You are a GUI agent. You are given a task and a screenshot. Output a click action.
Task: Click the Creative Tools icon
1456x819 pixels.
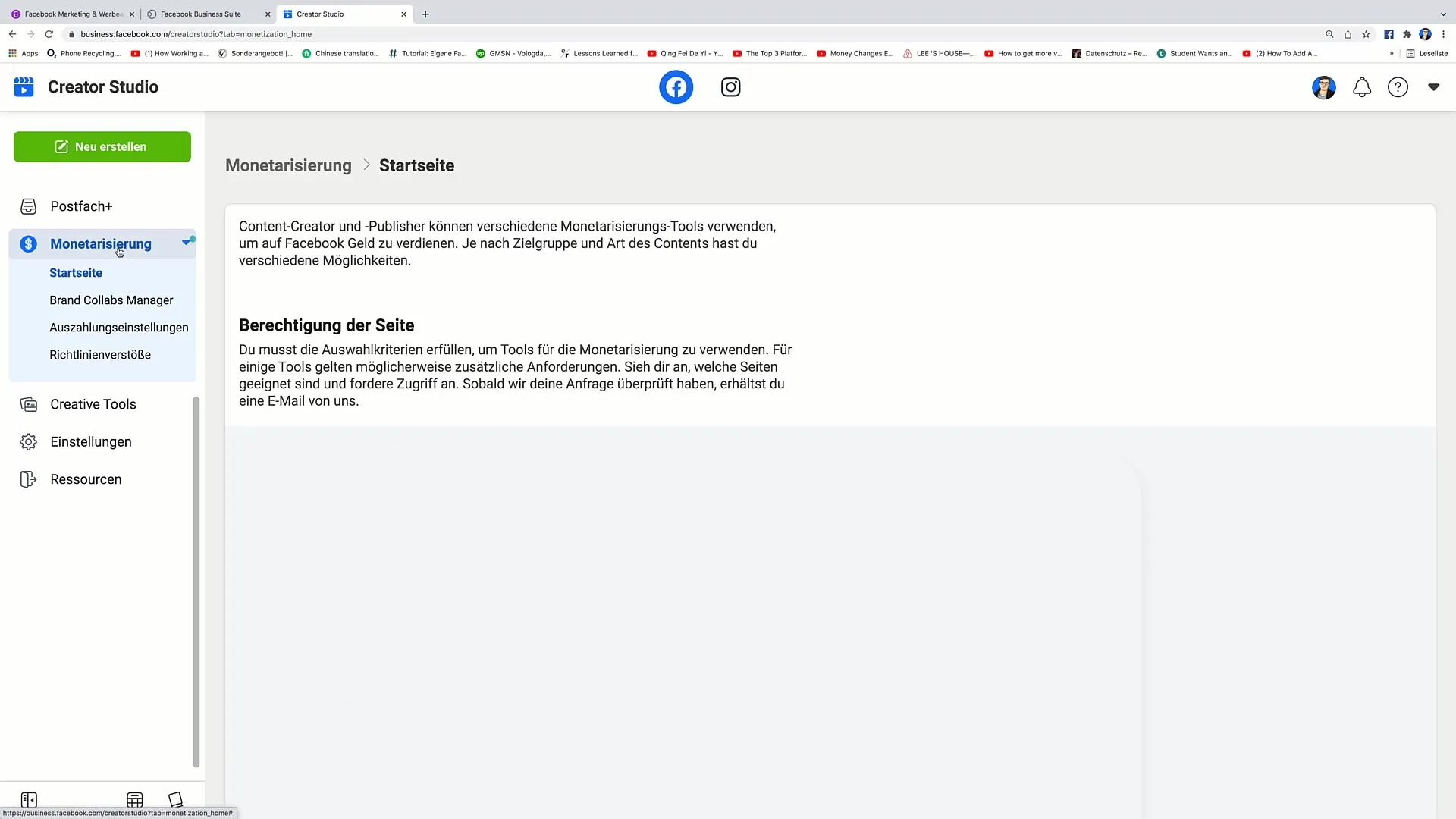pyautogui.click(x=29, y=404)
